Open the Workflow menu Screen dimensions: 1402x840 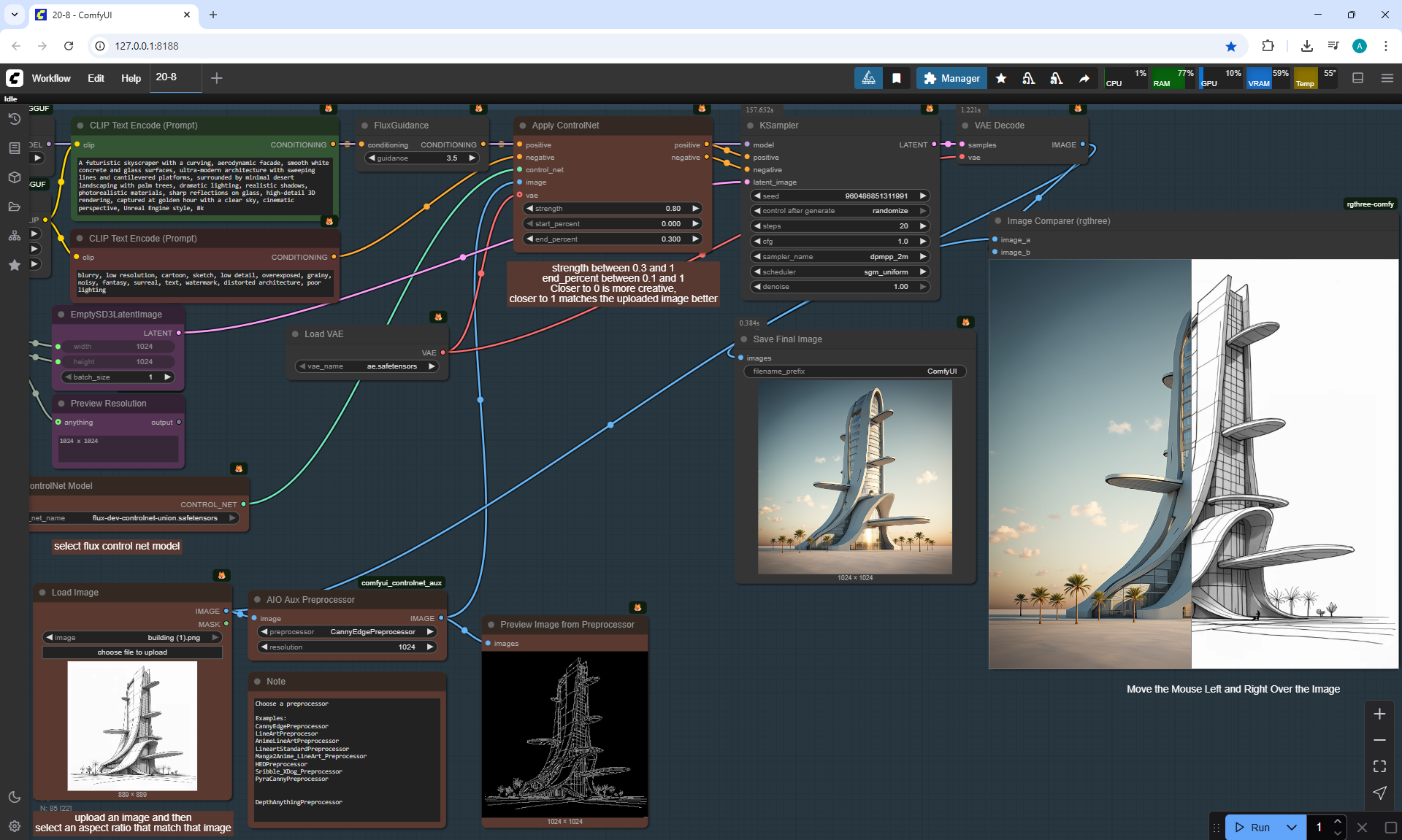point(51,78)
